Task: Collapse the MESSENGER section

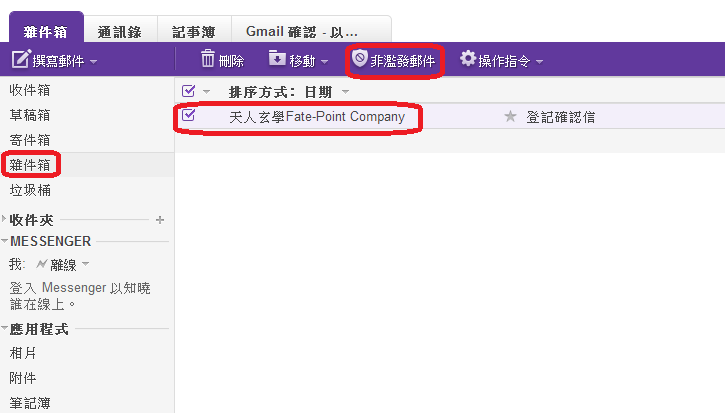Action: (5, 241)
